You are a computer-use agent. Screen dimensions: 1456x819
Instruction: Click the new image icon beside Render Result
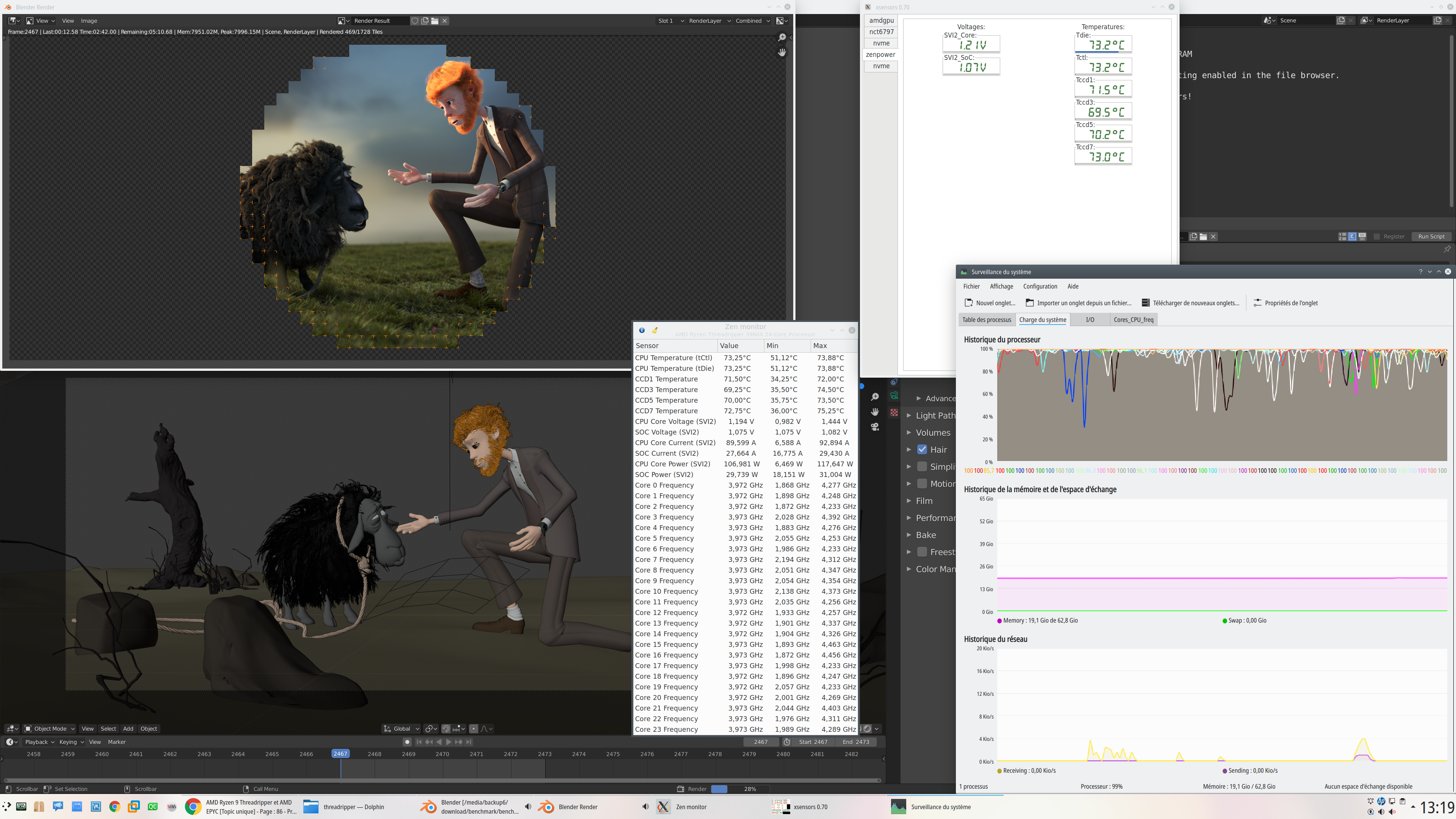click(x=425, y=21)
